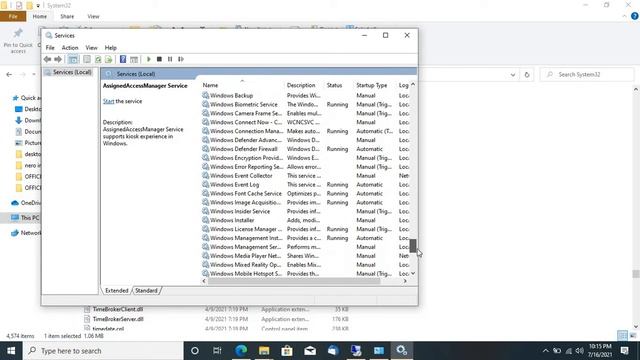
Task: Select OneDrive in Explorer navigation pane
Action: (x=26, y=203)
